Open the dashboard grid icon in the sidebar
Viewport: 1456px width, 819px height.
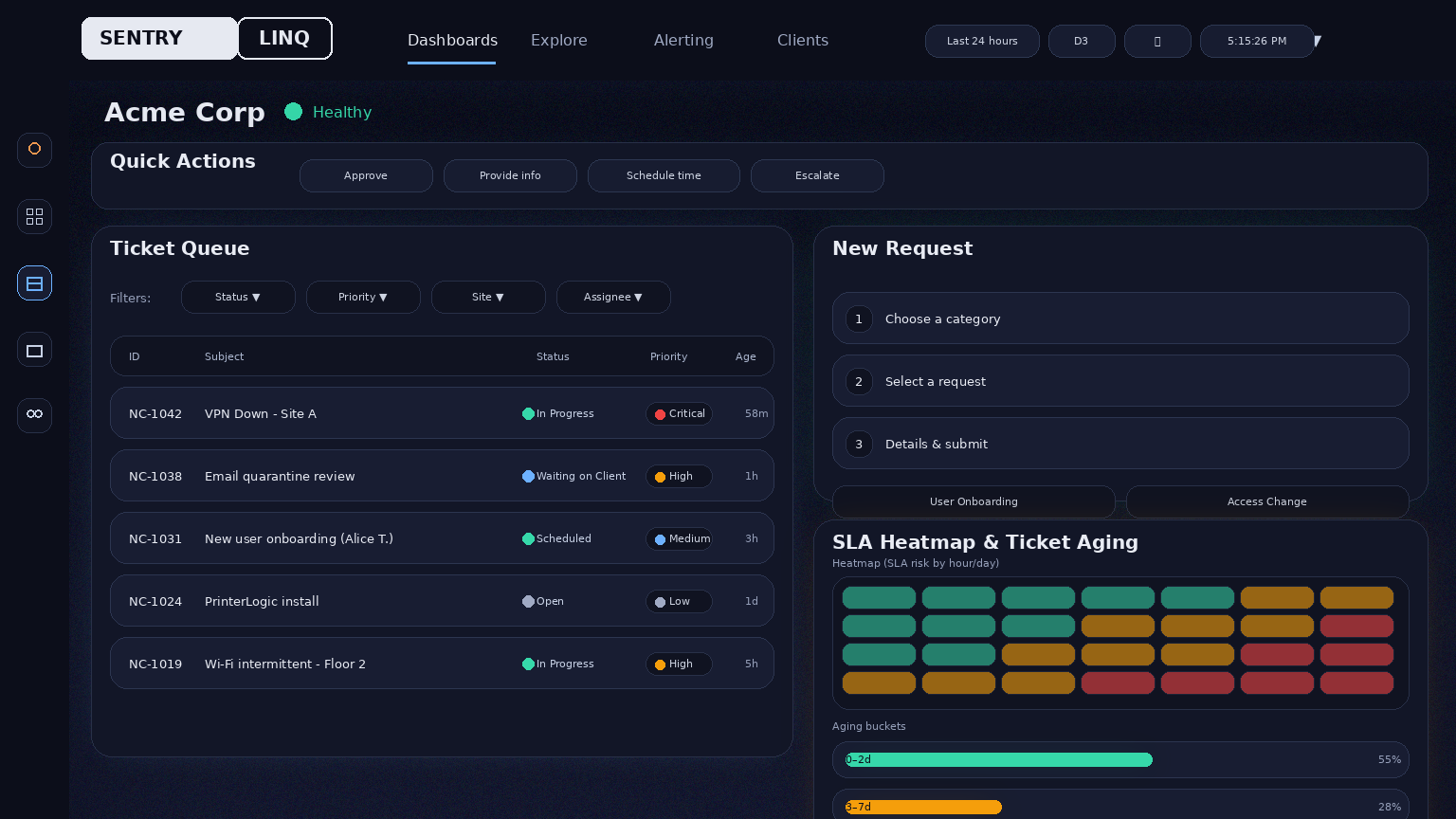[34, 216]
